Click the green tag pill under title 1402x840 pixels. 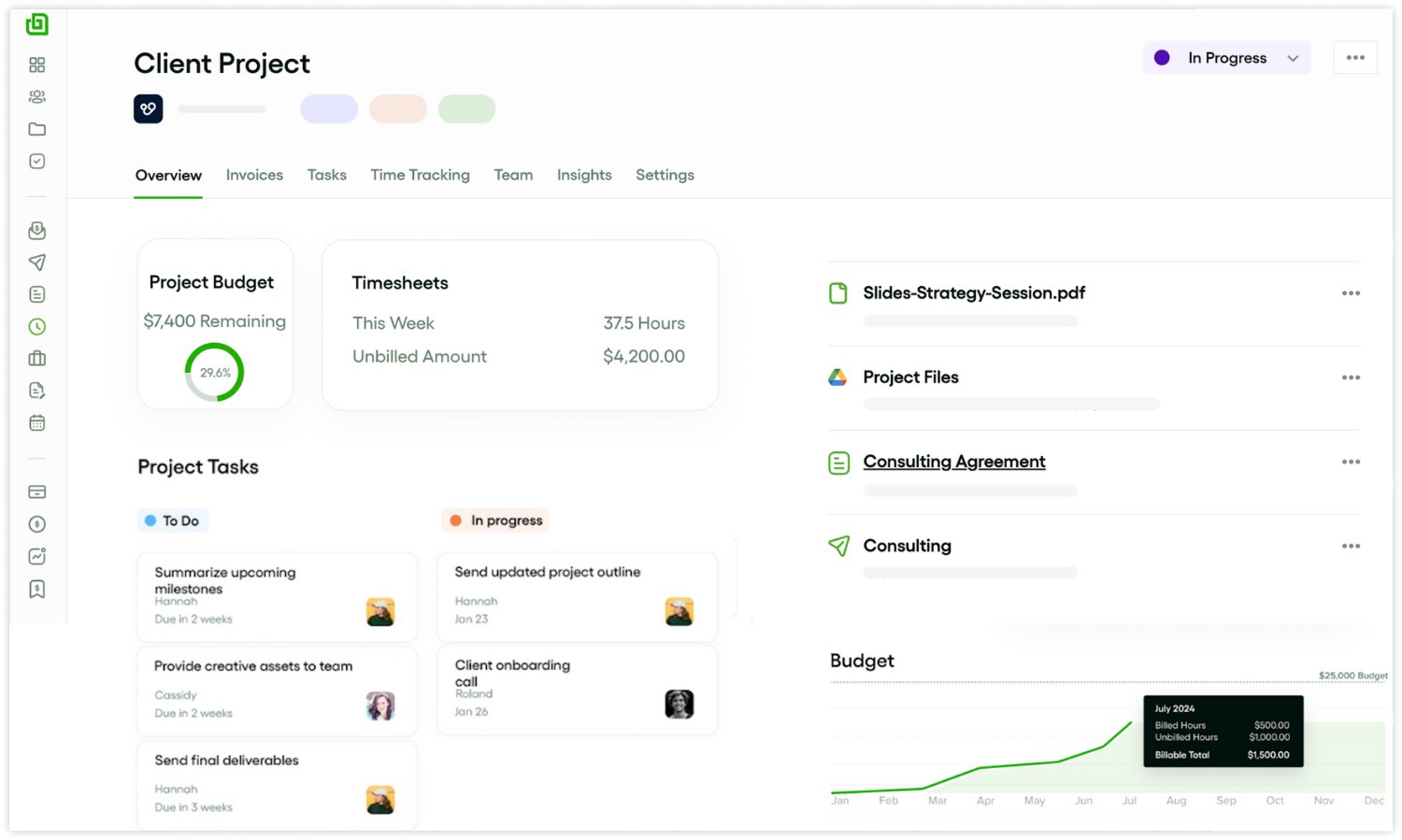coord(467,109)
